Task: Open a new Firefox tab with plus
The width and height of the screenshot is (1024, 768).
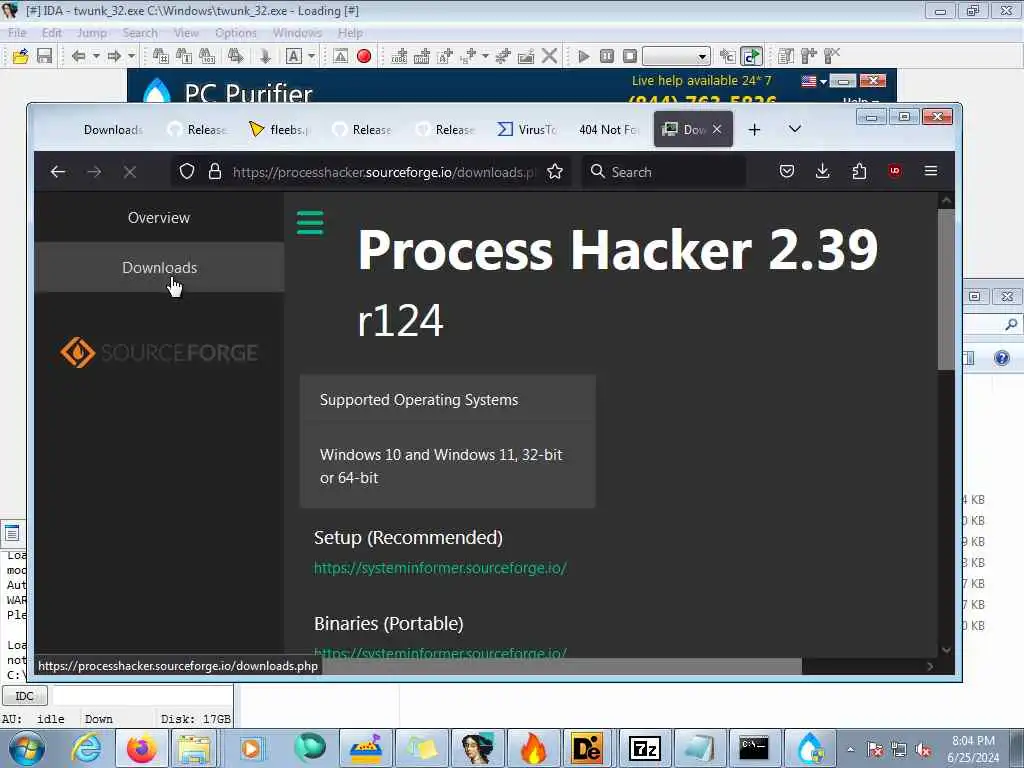Action: (x=754, y=129)
